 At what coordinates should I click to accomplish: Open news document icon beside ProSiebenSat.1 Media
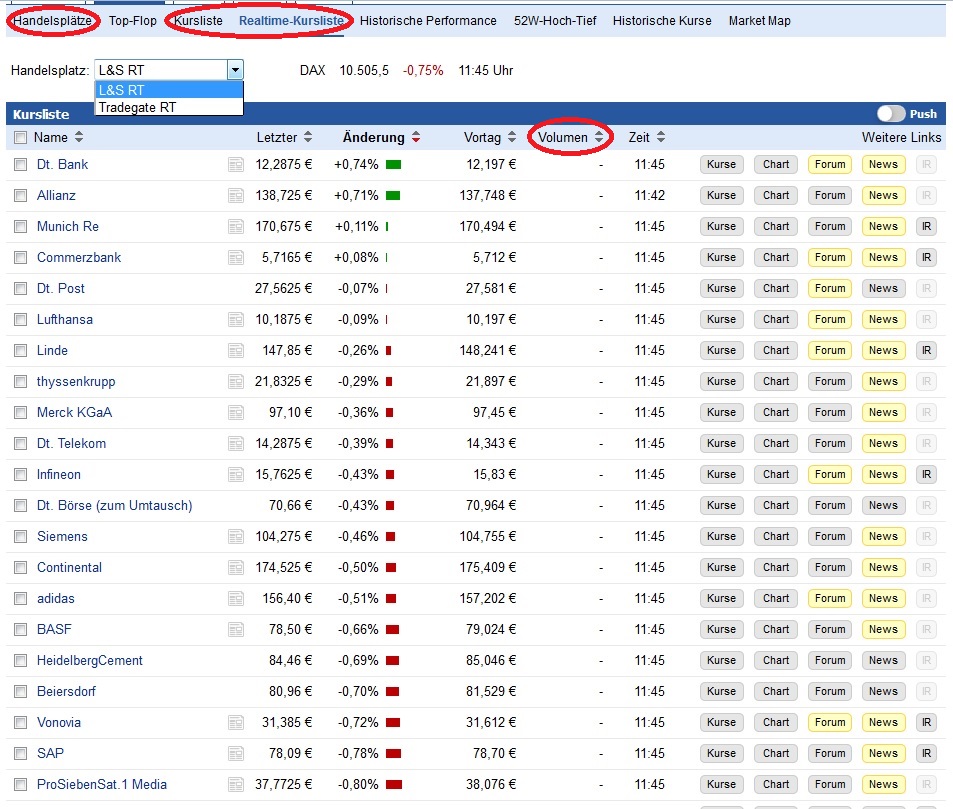(x=236, y=785)
